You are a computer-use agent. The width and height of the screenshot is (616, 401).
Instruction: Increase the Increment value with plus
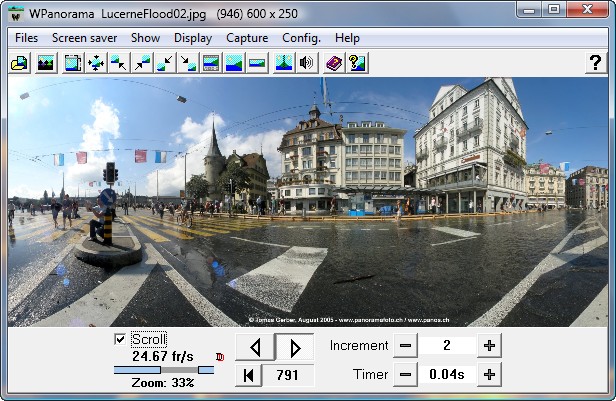[489, 346]
